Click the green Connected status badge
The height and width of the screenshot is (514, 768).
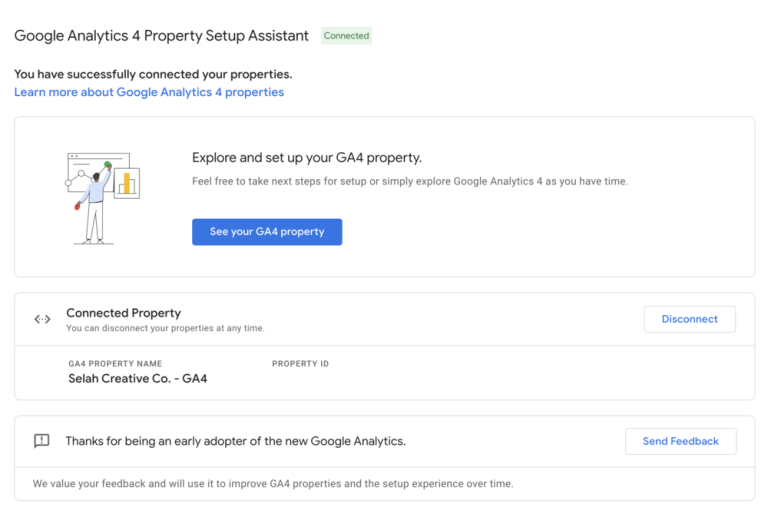(x=346, y=36)
